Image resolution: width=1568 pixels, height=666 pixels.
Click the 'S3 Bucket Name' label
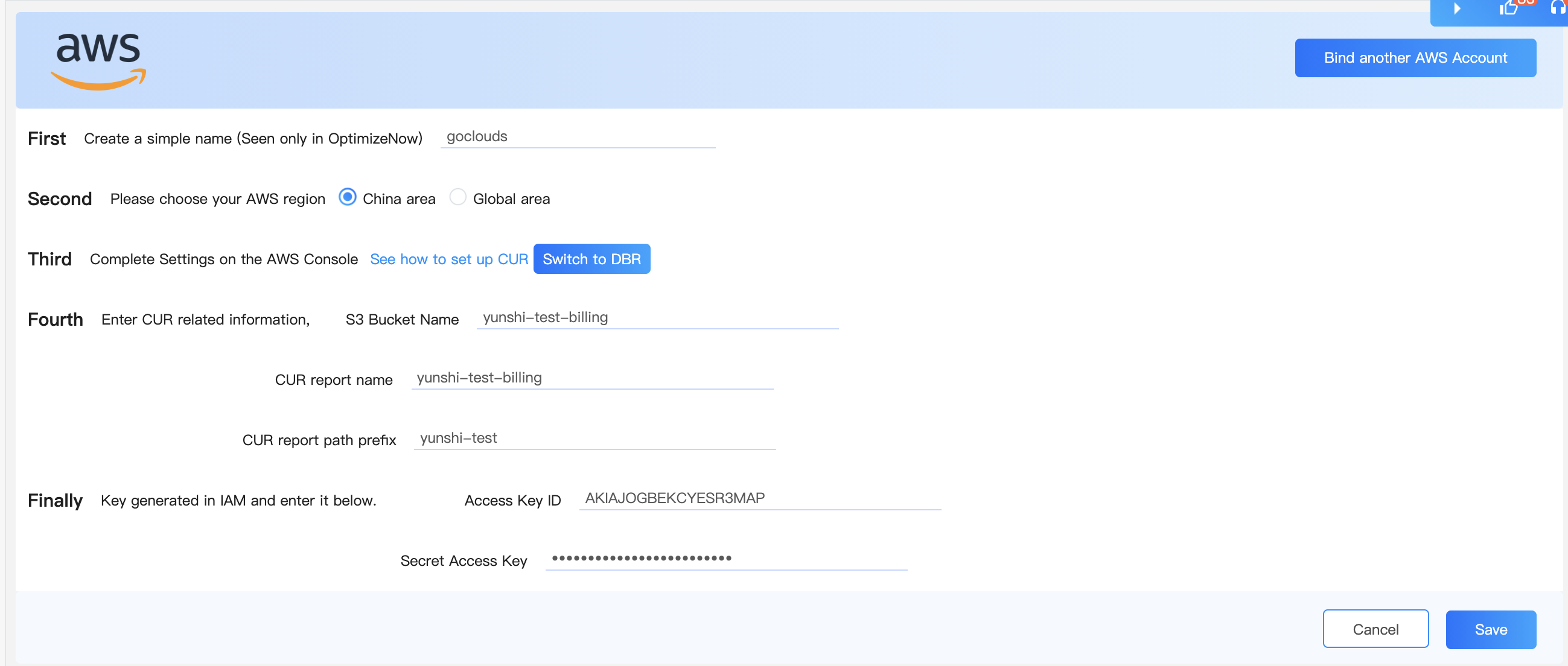(x=402, y=319)
